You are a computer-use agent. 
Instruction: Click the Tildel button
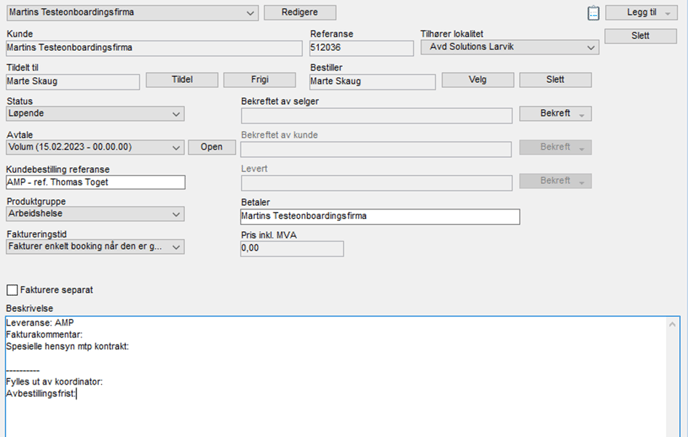[x=181, y=80]
